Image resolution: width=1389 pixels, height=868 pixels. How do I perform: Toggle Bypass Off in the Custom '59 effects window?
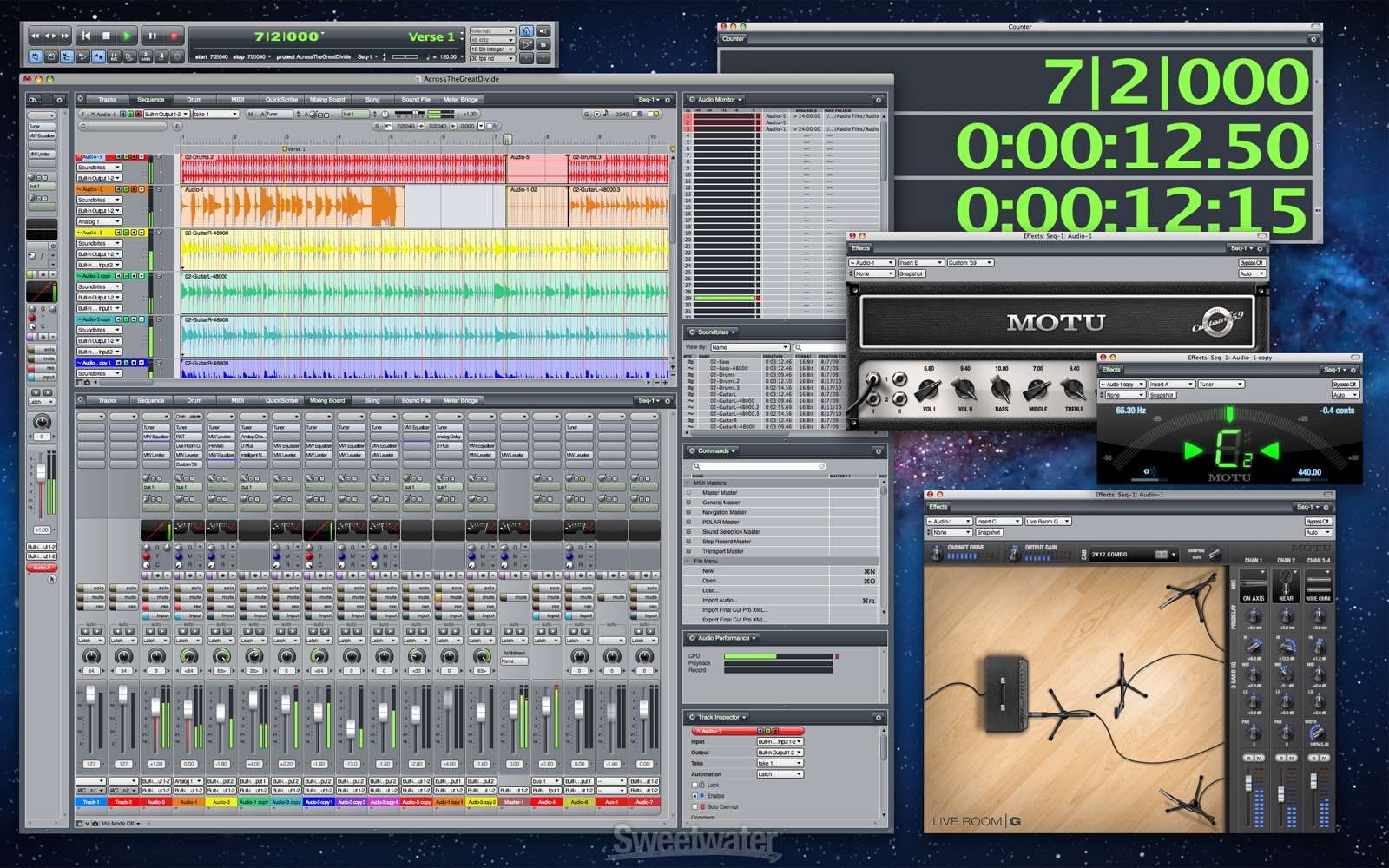tap(1252, 263)
